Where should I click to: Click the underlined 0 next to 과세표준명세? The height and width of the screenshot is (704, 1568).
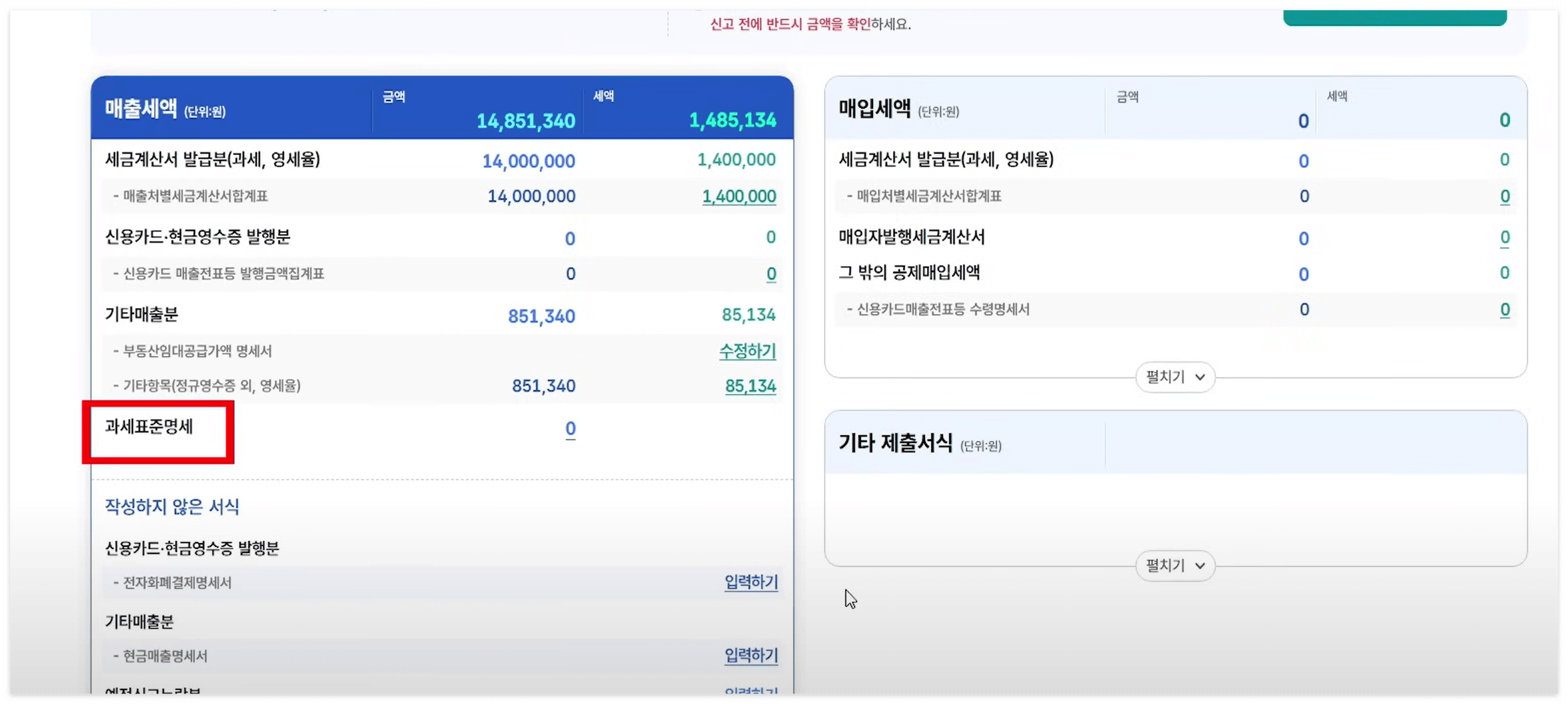[x=569, y=429]
